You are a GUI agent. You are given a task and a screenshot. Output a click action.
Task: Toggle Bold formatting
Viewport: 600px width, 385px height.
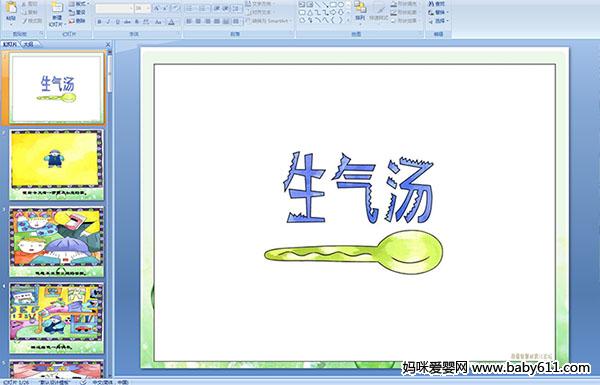point(99,22)
